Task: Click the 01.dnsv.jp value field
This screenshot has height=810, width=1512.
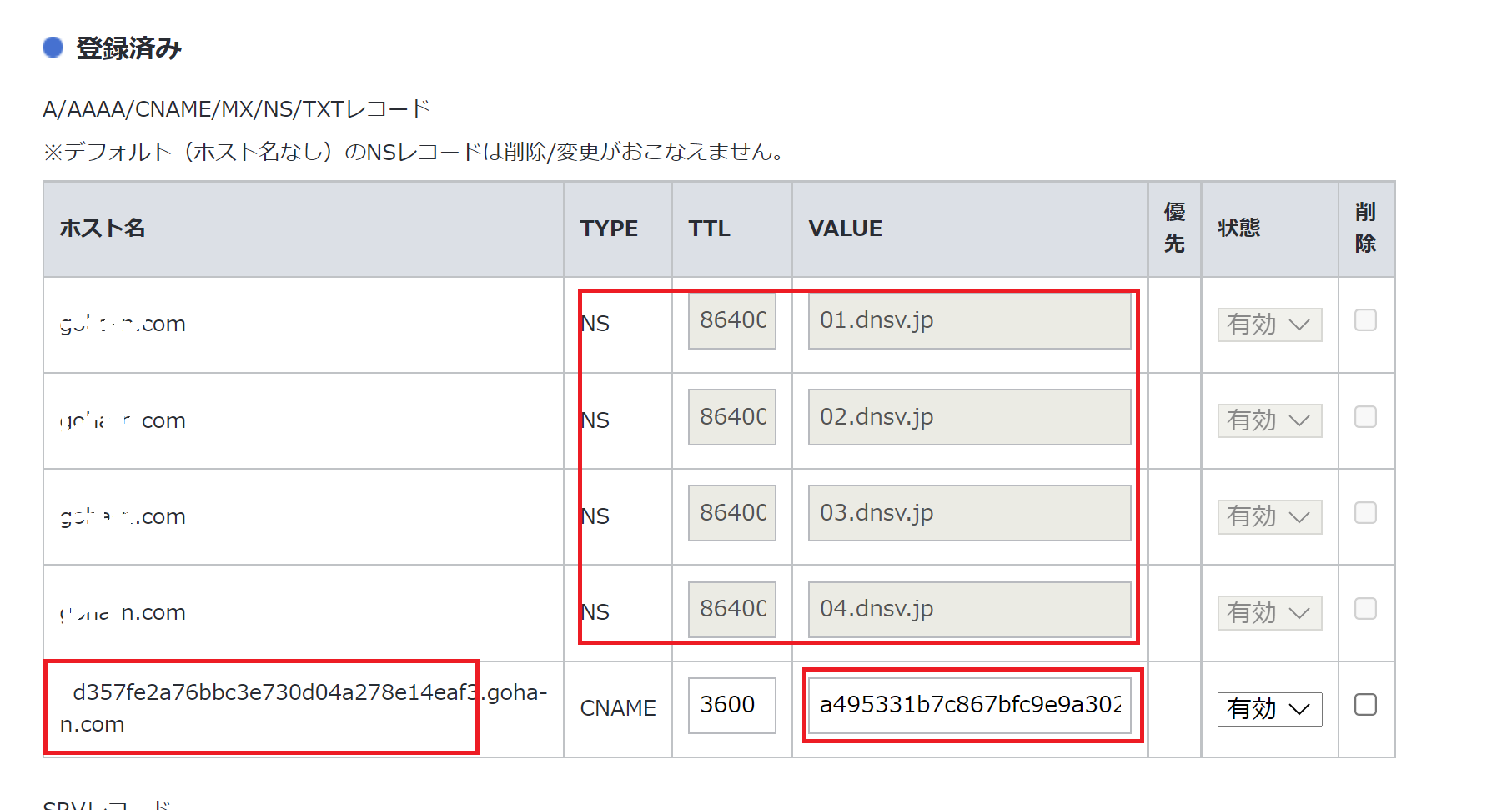Action: [x=970, y=320]
